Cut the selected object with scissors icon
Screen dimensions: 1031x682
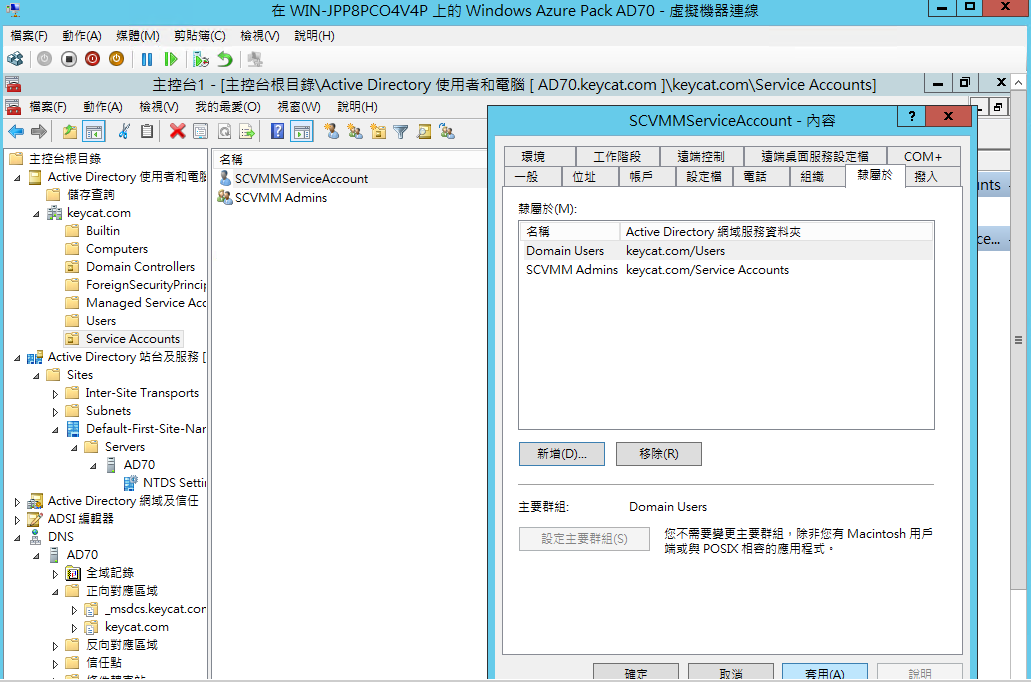coord(124,132)
